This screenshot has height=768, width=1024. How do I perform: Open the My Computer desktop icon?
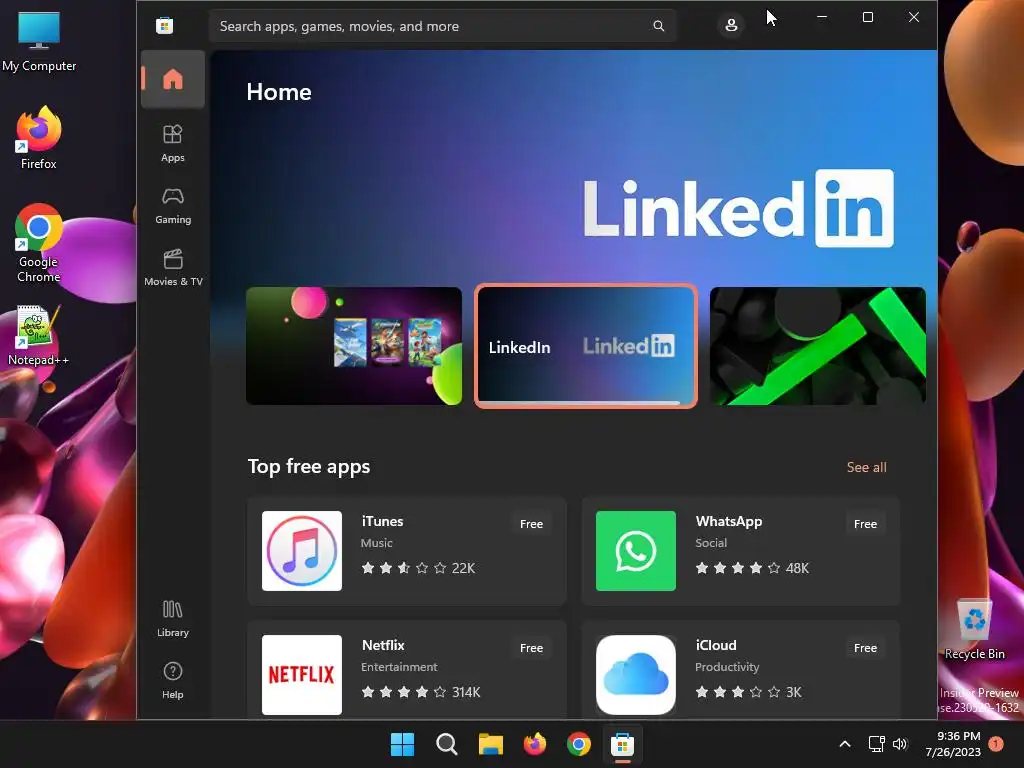pos(39,41)
